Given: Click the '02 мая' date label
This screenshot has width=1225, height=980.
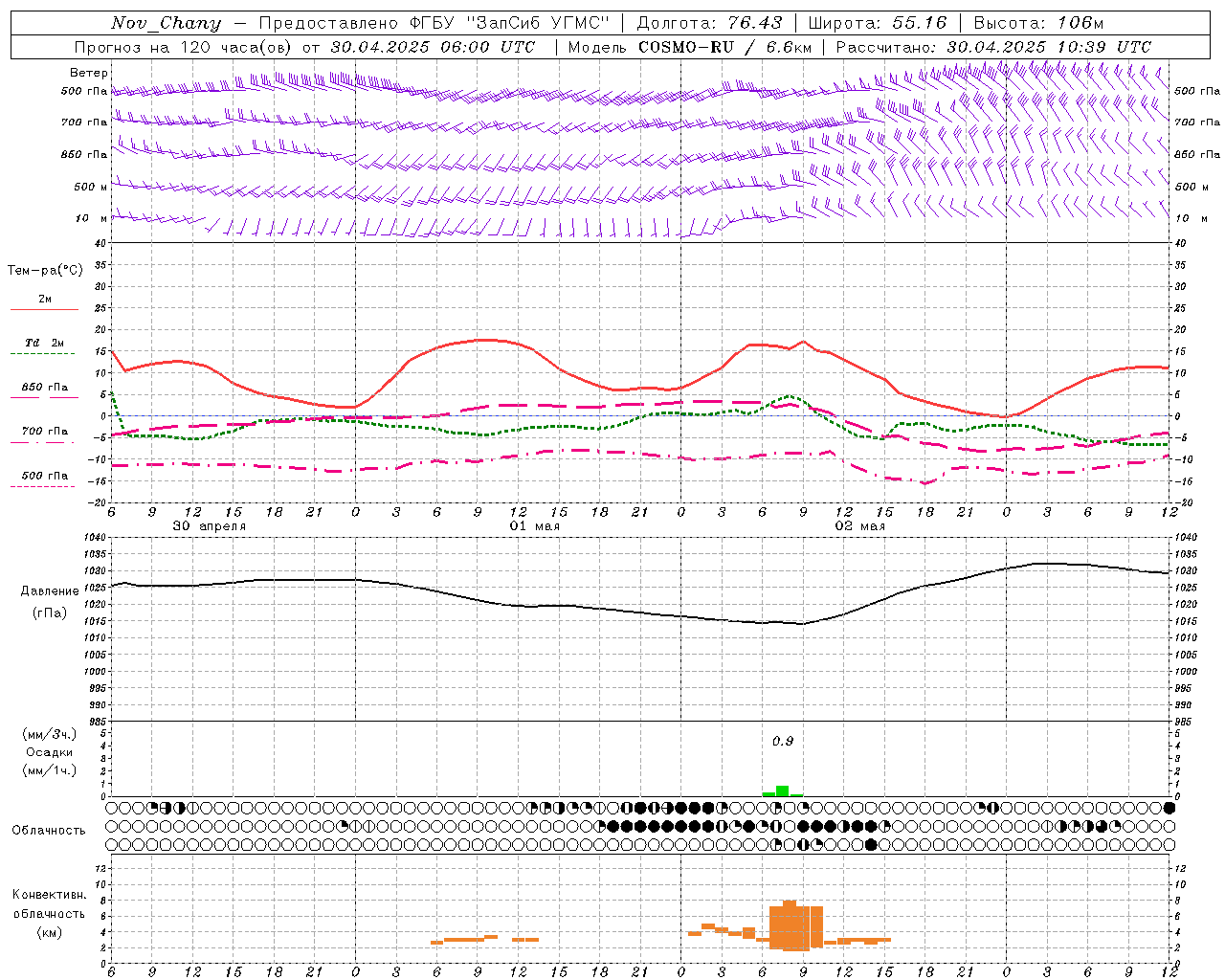Looking at the screenshot, I should (x=860, y=526).
